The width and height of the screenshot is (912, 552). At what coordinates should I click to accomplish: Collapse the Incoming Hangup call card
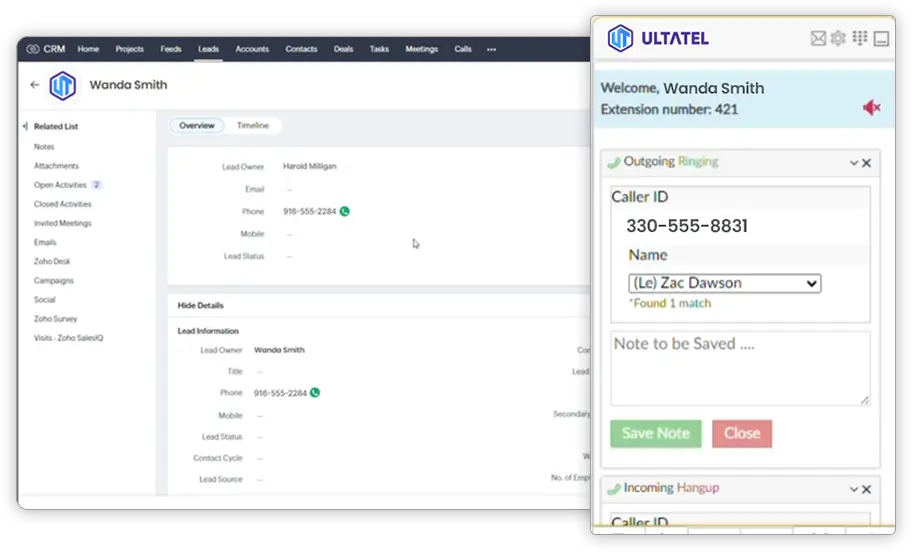(x=854, y=490)
